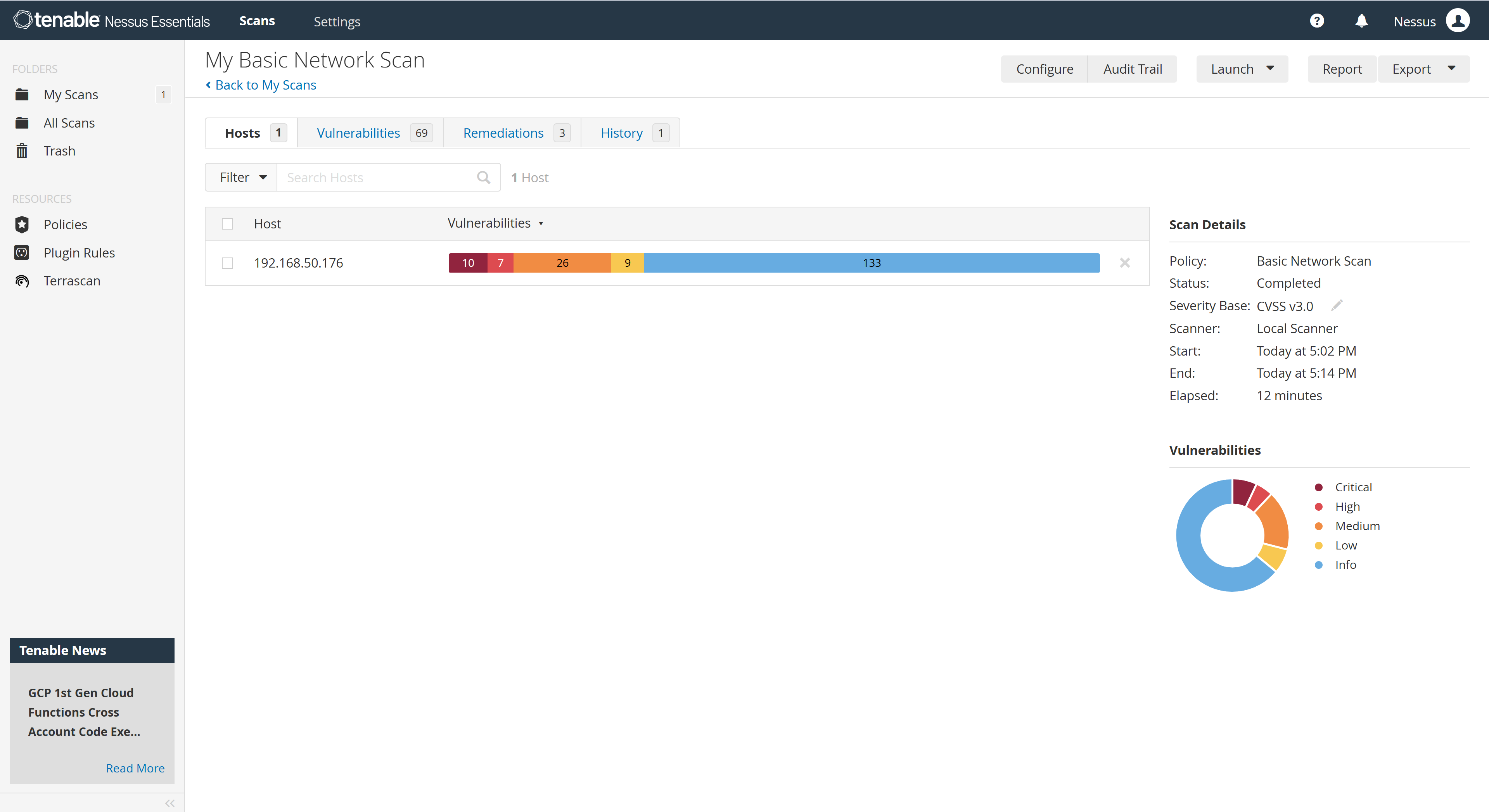Edit Severity Base with pencil icon
This screenshot has width=1489, height=812.
coord(1337,306)
